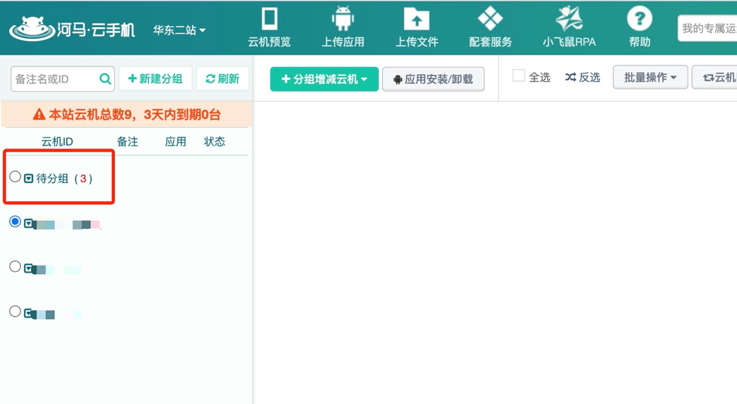The image size is (737, 404).
Task: Click 应用安装/卸载 button
Action: click(x=433, y=79)
